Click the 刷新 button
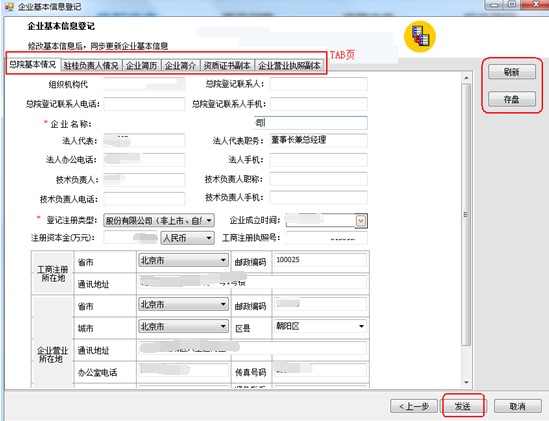 512,72
